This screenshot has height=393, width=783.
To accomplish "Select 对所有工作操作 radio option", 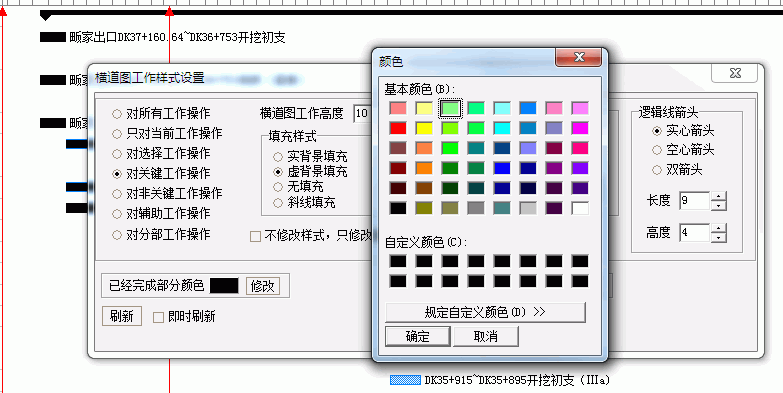I will coord(117,114).
